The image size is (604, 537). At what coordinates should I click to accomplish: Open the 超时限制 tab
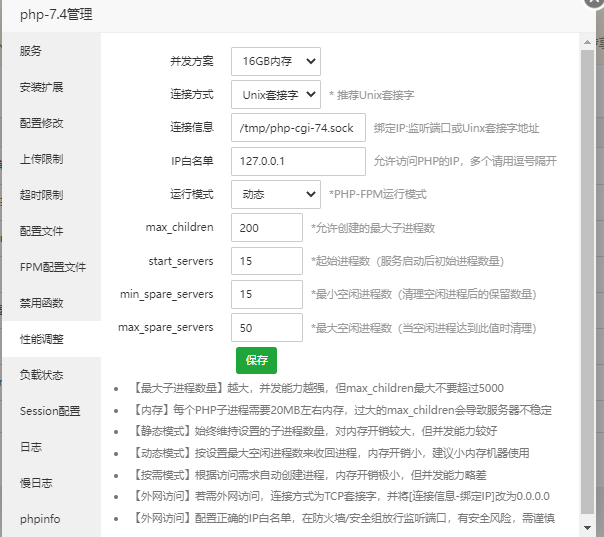[50, 195]
